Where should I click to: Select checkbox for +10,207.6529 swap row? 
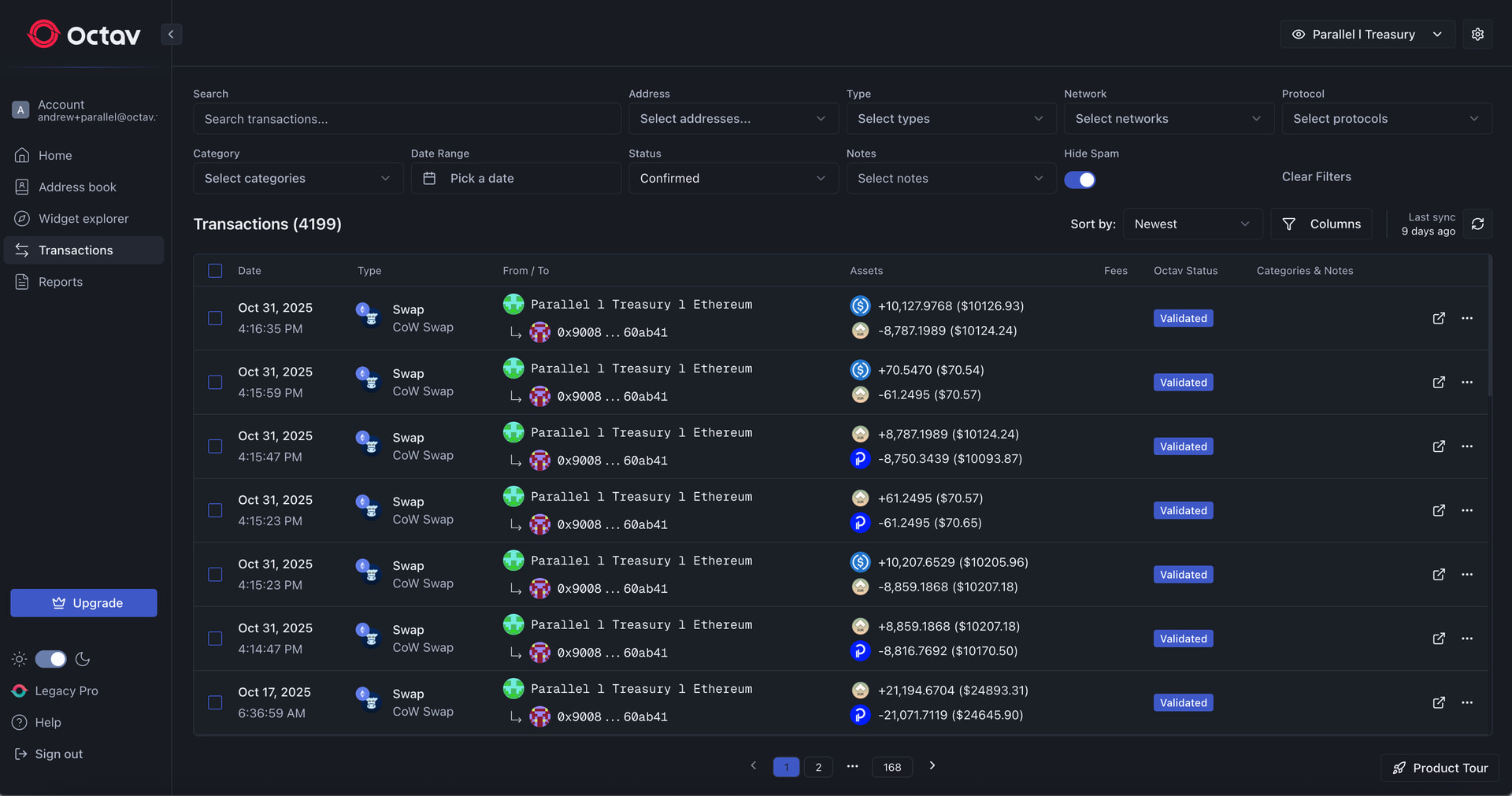click(215, 575)
